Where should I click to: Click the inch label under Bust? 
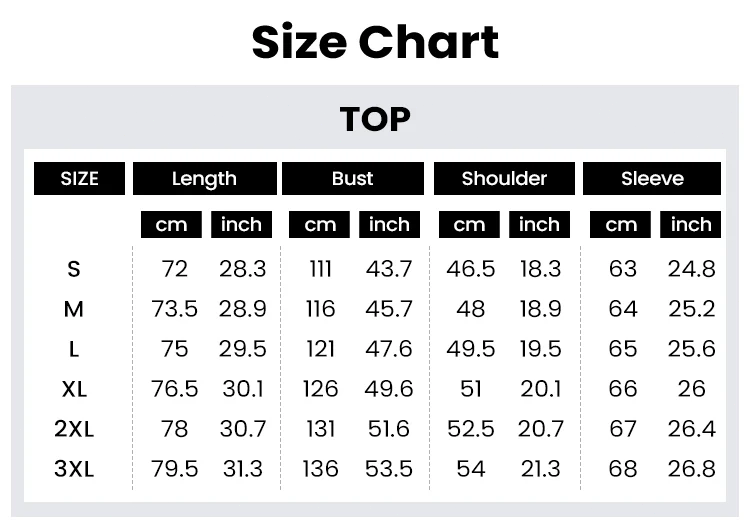389,225
